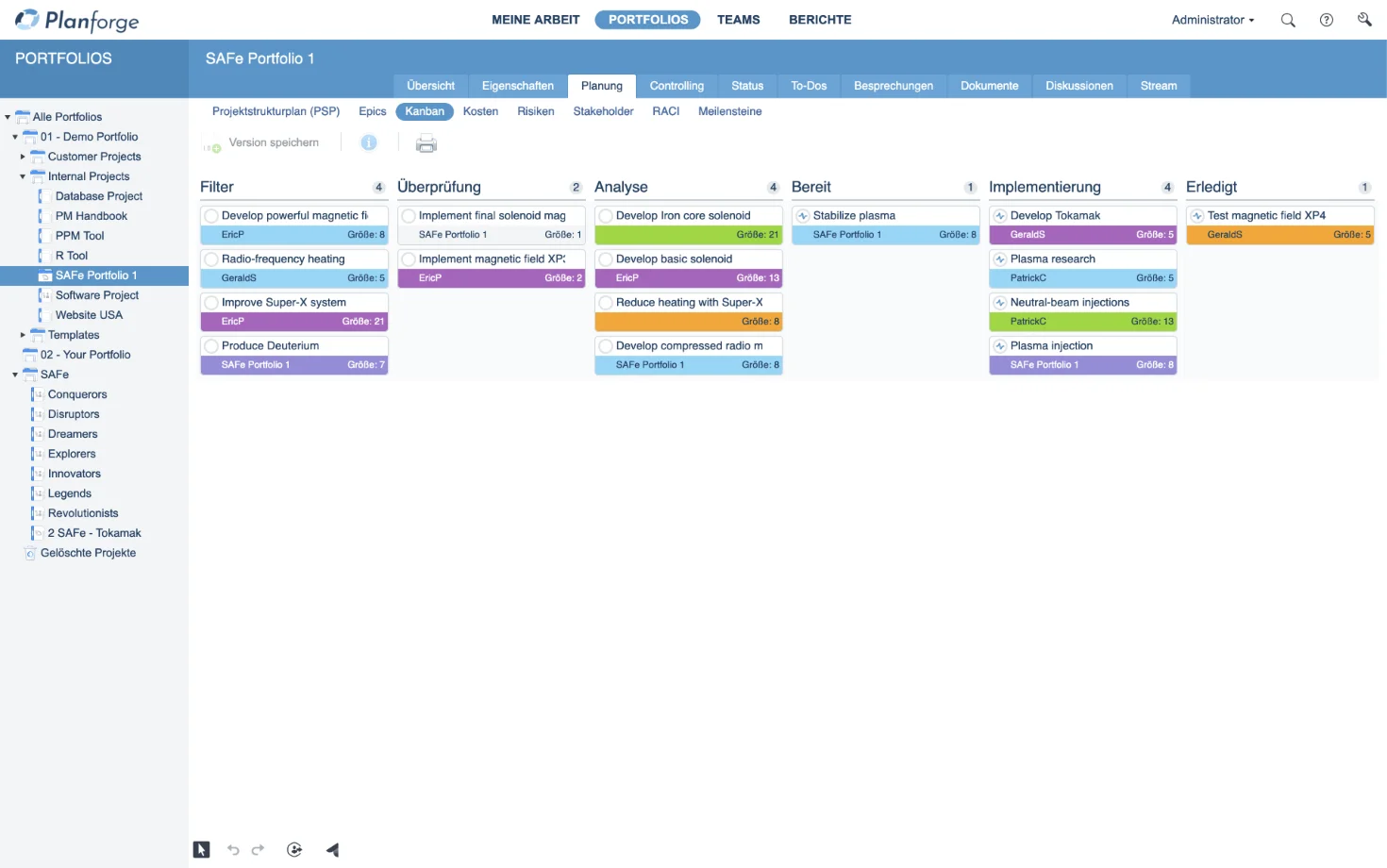
Task: Click the blue info icon
Action: pyautogui.click(x=369, y=142)
